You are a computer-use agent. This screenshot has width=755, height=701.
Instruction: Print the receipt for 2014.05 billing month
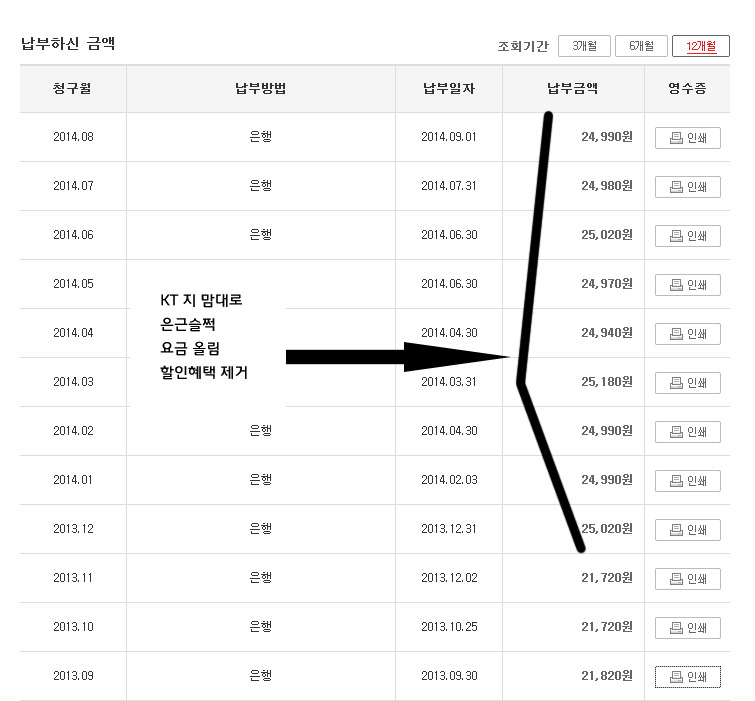(687, 285)
